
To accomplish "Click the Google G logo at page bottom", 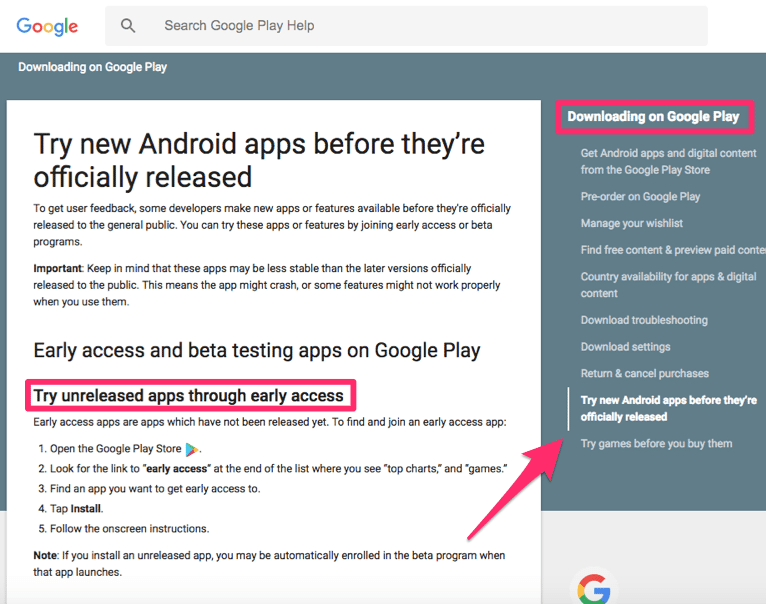I will pos(594,587).
